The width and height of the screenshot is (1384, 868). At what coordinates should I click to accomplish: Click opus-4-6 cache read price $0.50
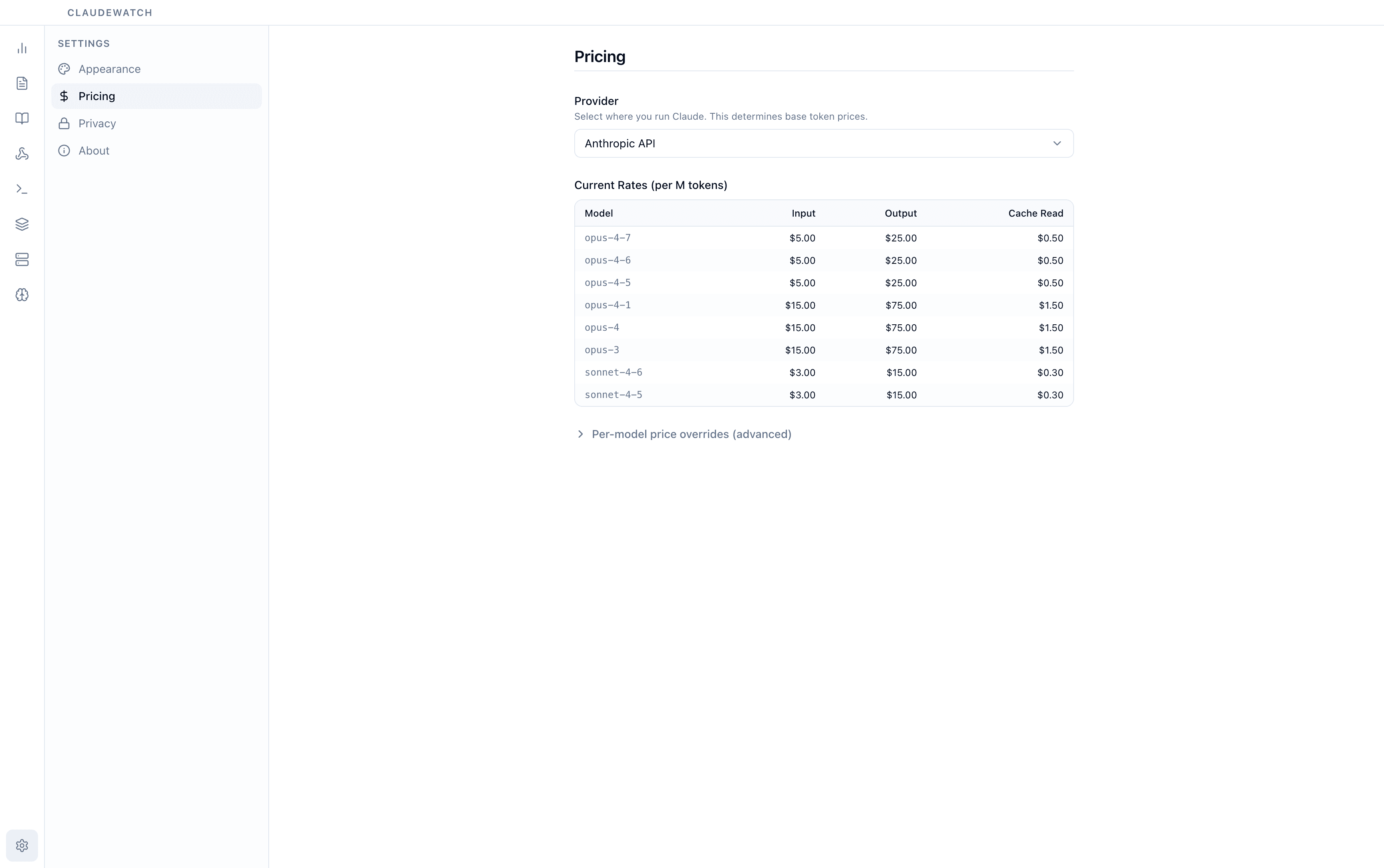point(1050,261)
